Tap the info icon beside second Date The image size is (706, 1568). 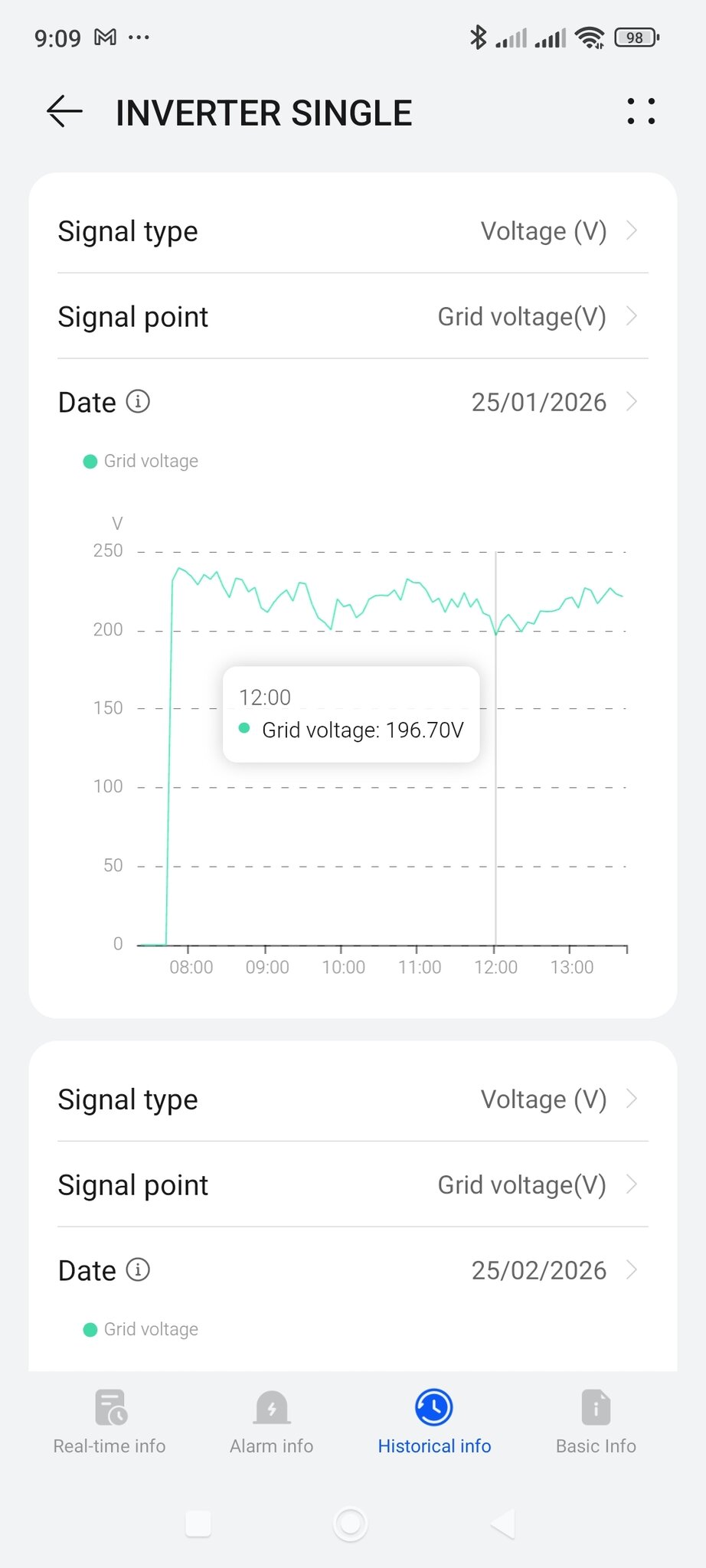[138, 1269]
